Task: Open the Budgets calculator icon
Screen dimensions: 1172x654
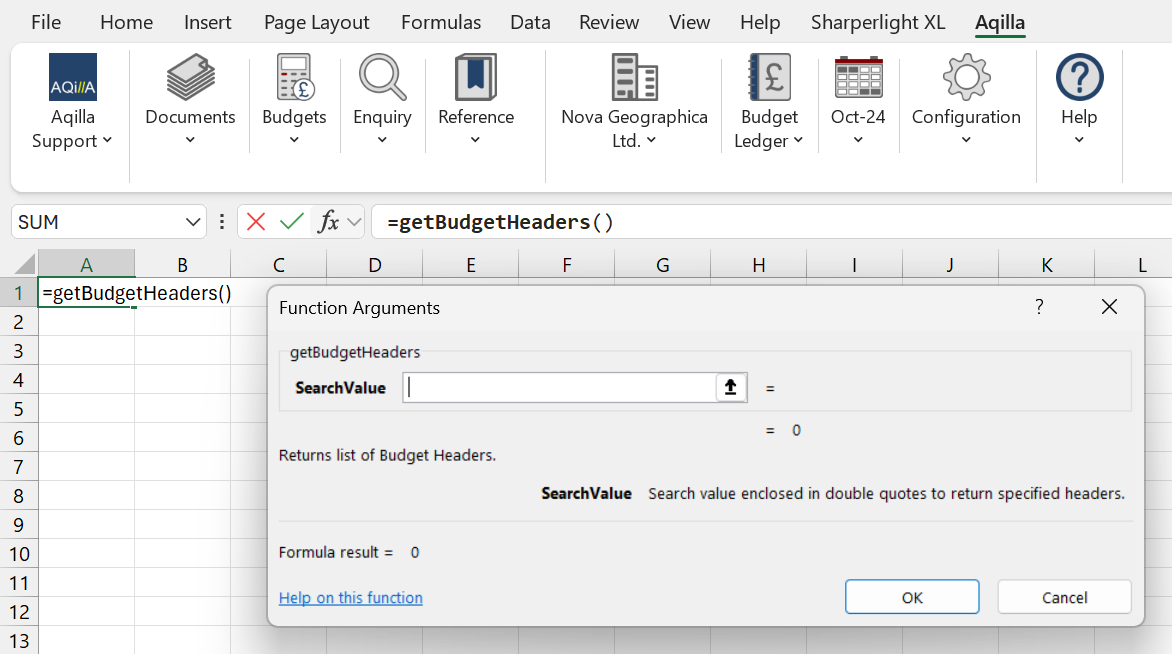Action: pos(294,78)
